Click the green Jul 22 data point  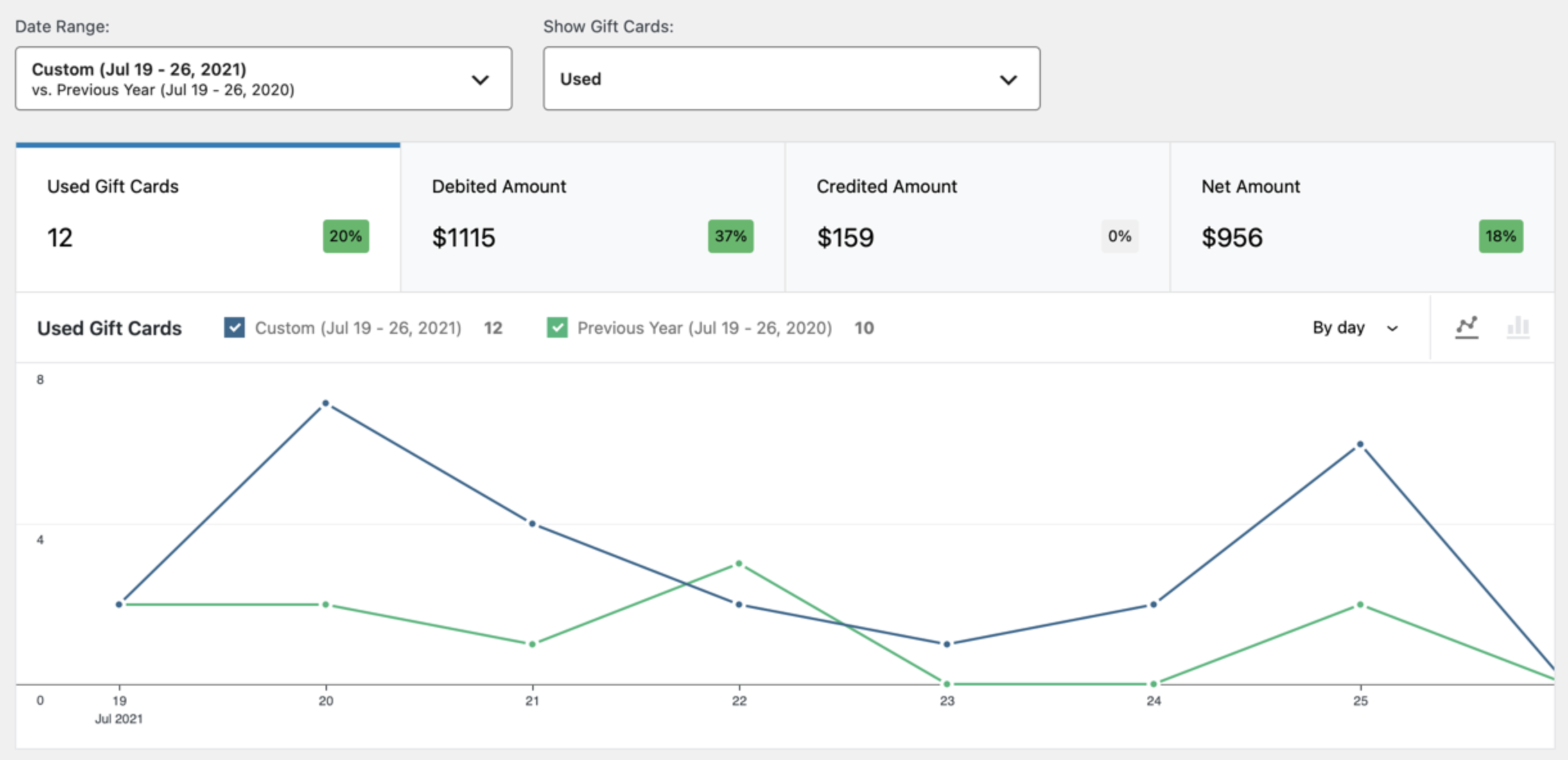tap(739, 564)
